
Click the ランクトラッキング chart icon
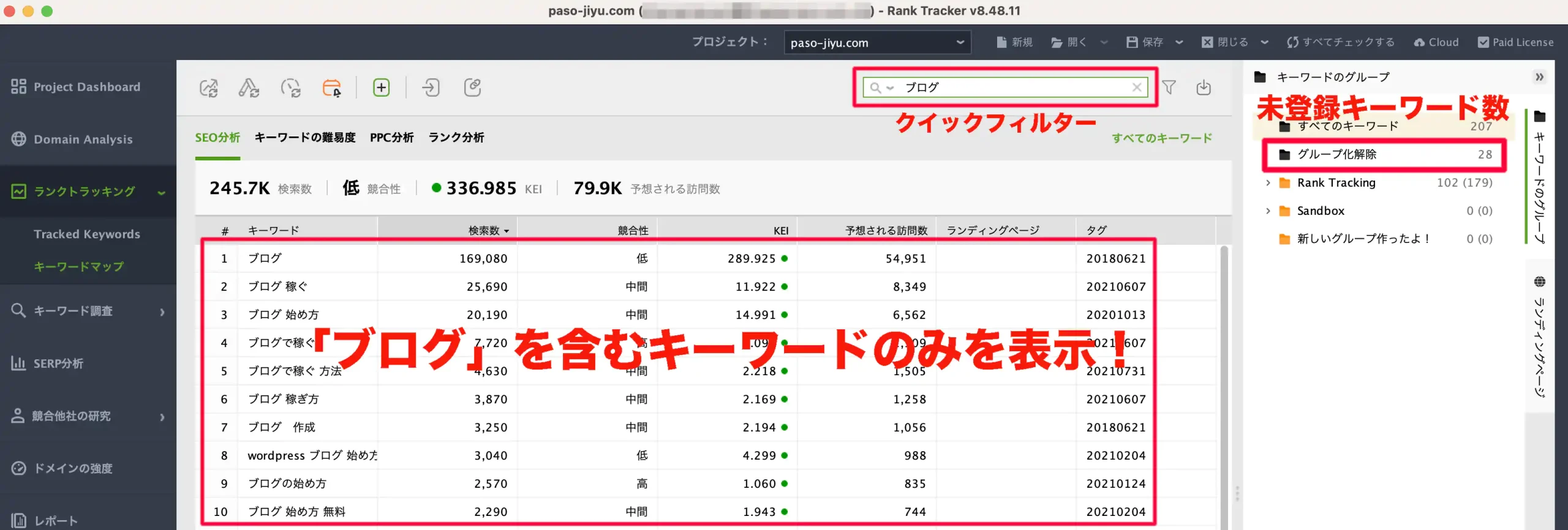click(x=19, y=192)
